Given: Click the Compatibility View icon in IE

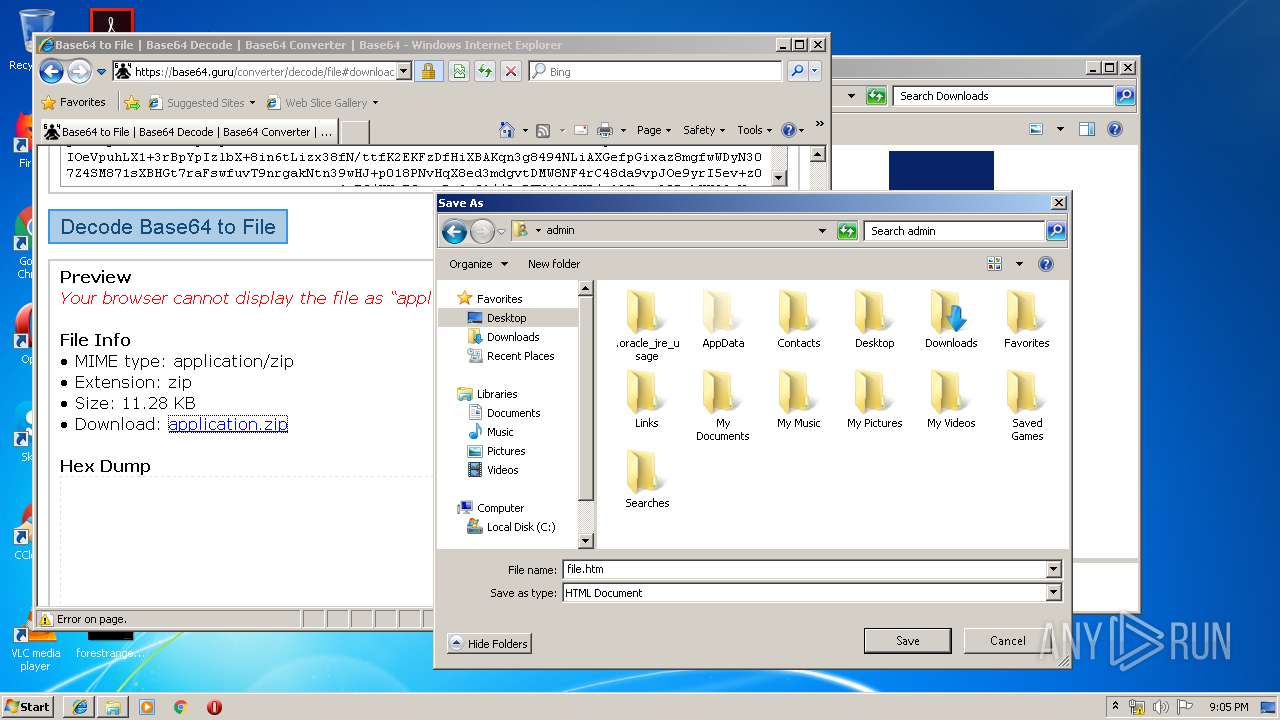Looking at the screenshot, I should point(459,71).
